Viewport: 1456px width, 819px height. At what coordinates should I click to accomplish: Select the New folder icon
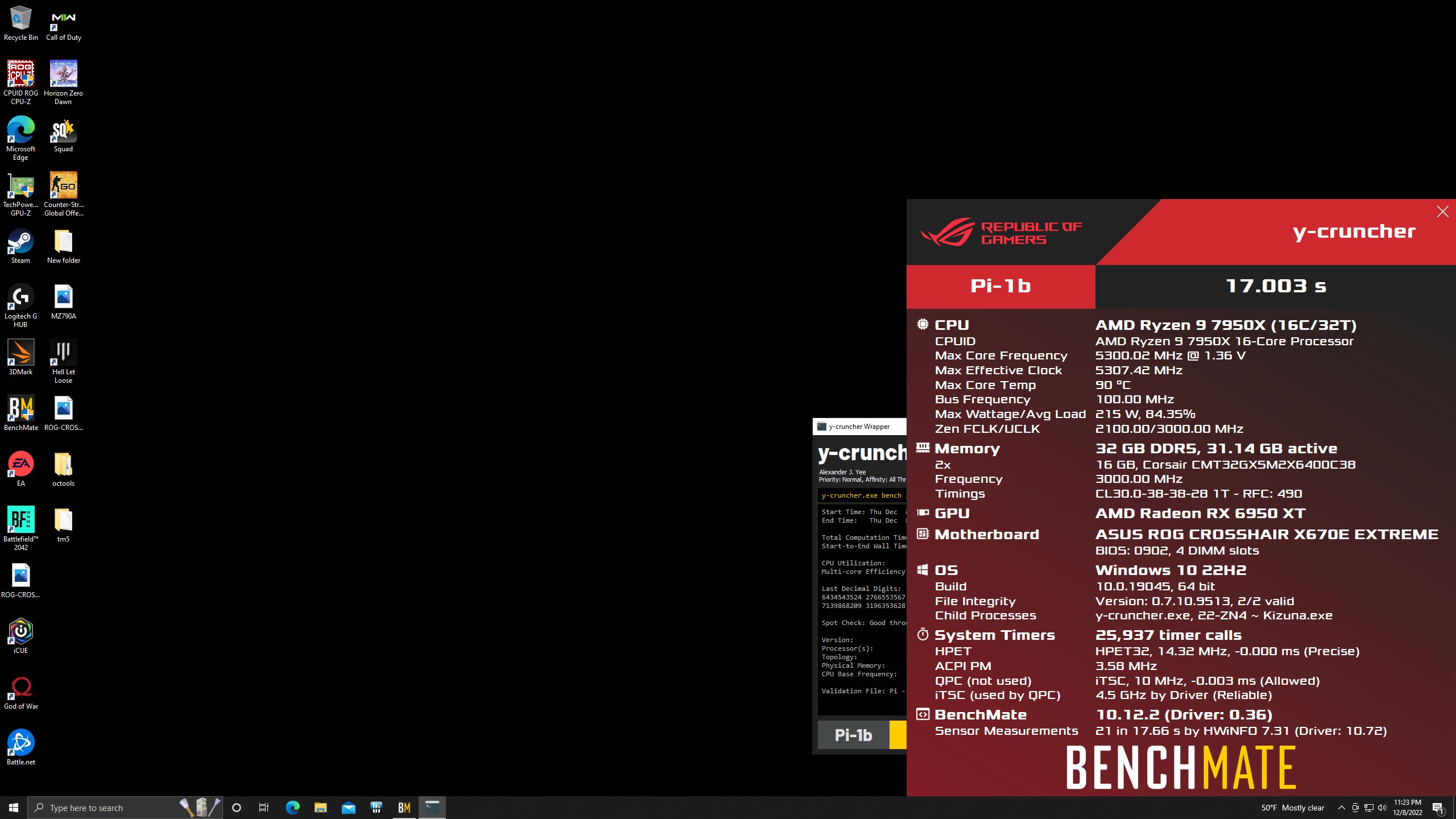click(x=63, y=246)
